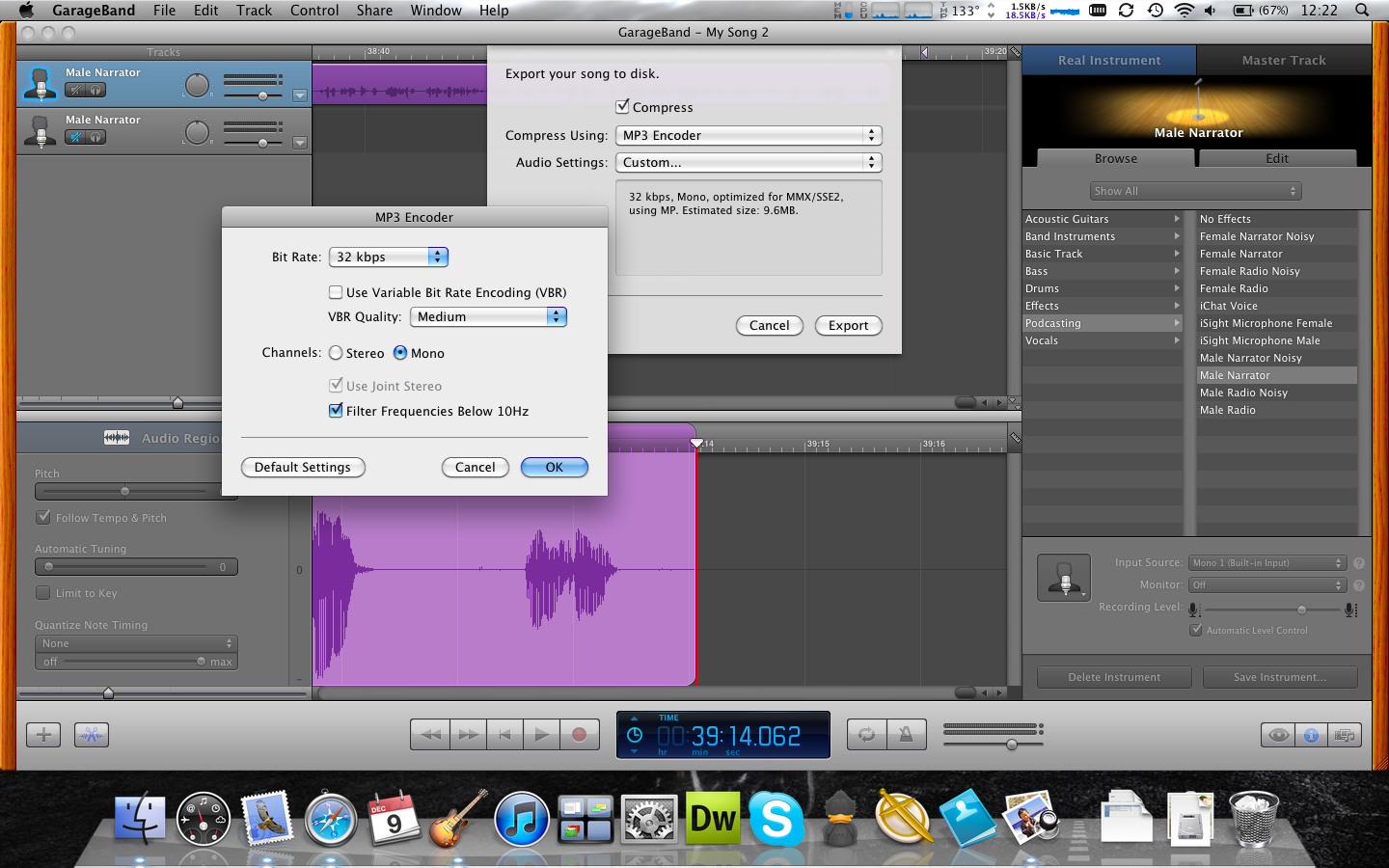Open the Show All dropdown in Track Info

coord(1196,191)
